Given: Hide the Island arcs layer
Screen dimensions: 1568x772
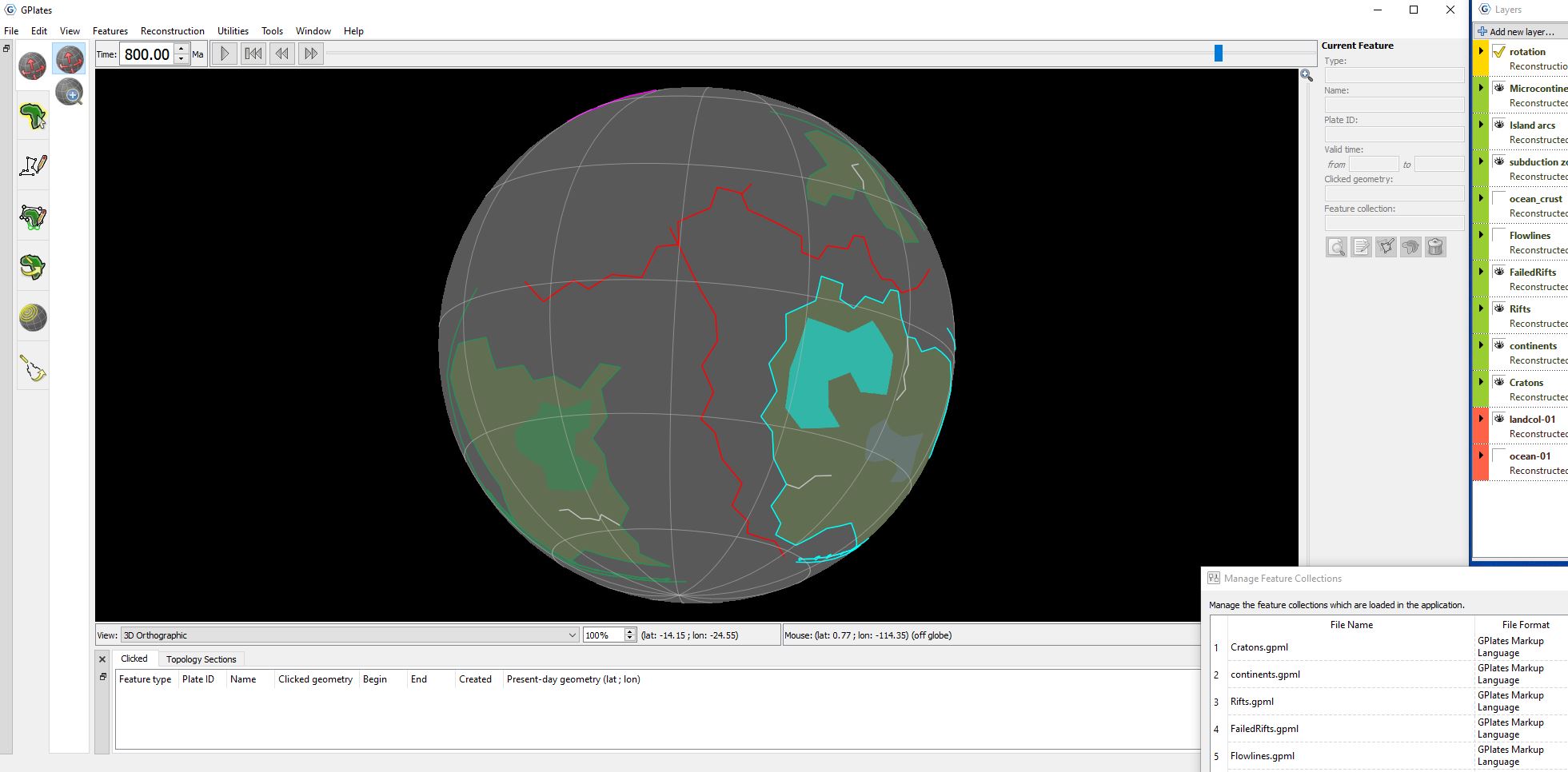Looking at the screenshot, I should (1499, 125).
